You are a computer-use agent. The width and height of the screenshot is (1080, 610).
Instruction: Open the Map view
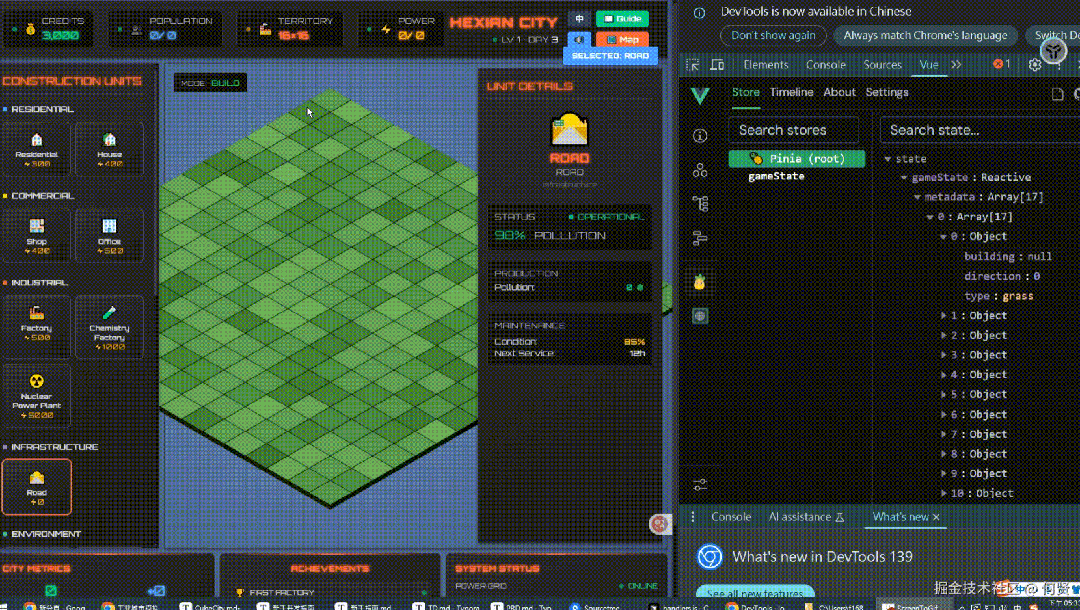click(622, 39)
